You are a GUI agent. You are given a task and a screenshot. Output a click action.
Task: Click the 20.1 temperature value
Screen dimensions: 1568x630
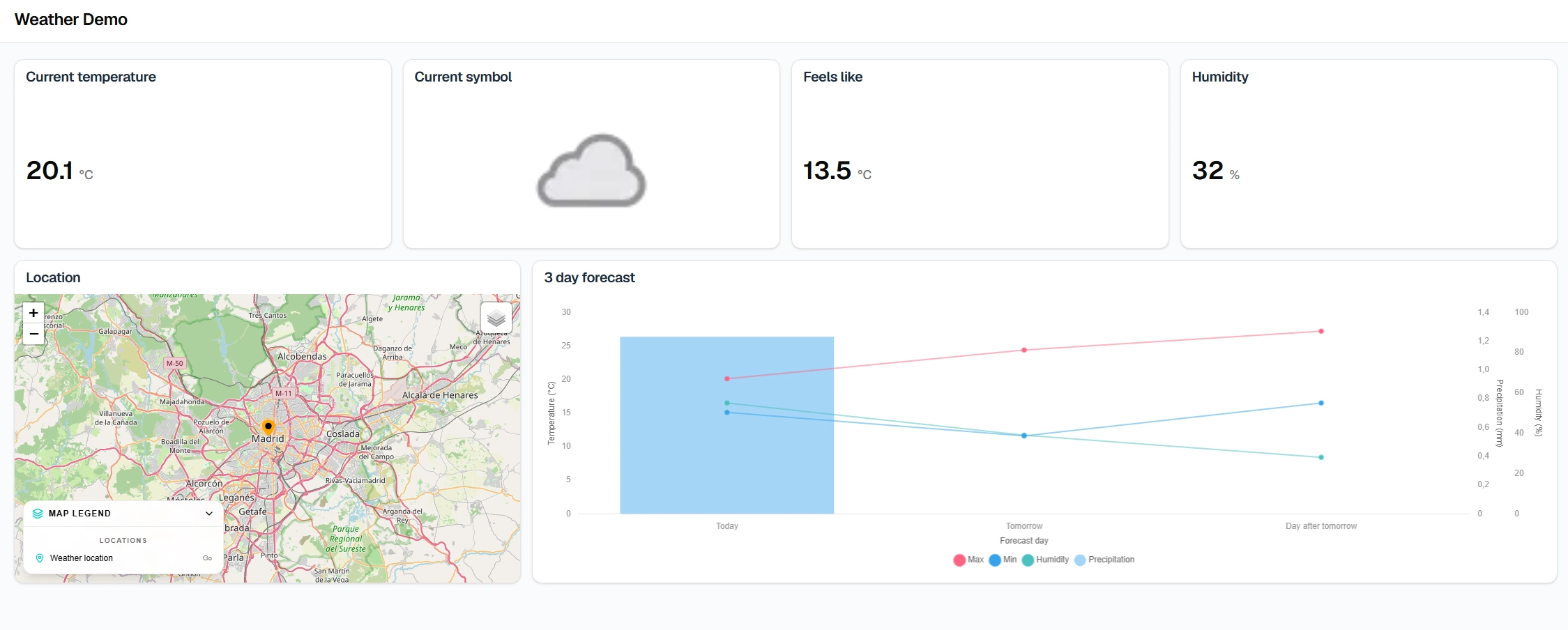(x=50, y=170)
